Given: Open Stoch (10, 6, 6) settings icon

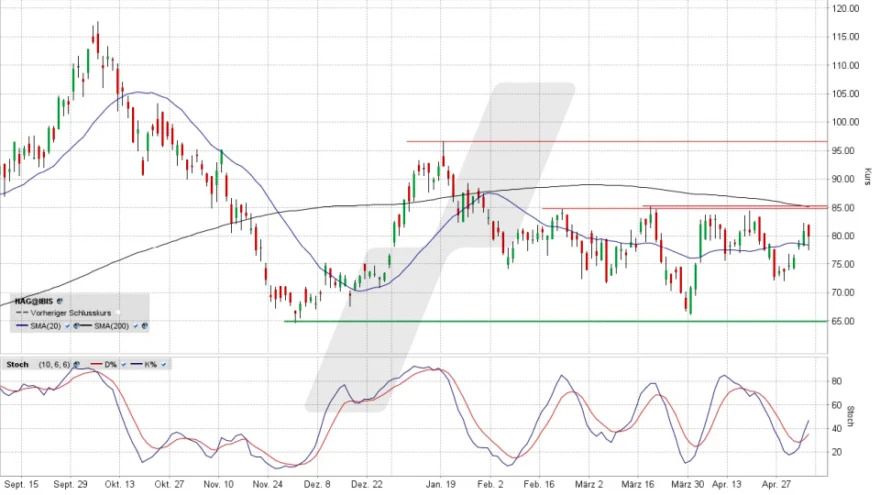Looking at the screenshot, I should pyautogui.click(x=76, y=364).
